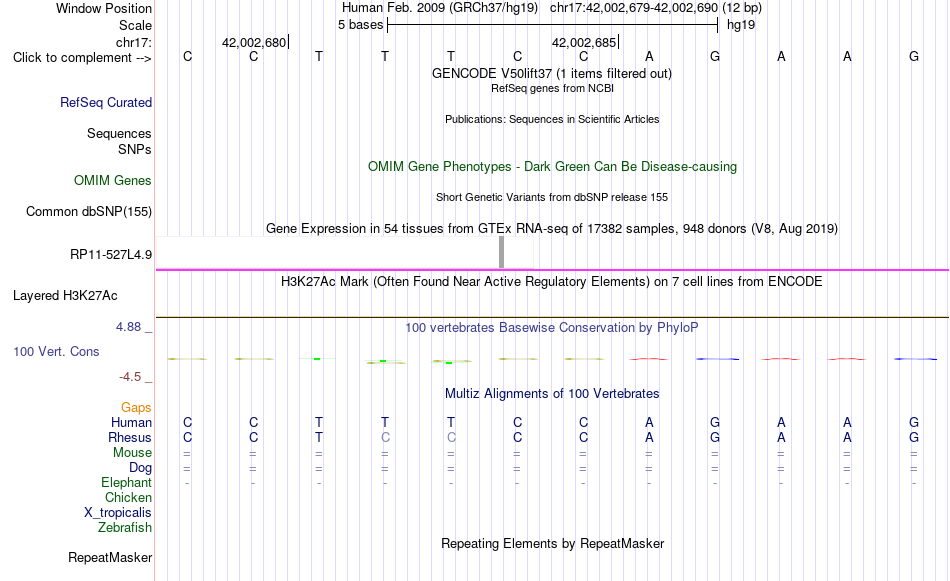This screenshot has height=581, width=950.
Task: Click the 42,002,685 ruler position
Action: [584, 42]
